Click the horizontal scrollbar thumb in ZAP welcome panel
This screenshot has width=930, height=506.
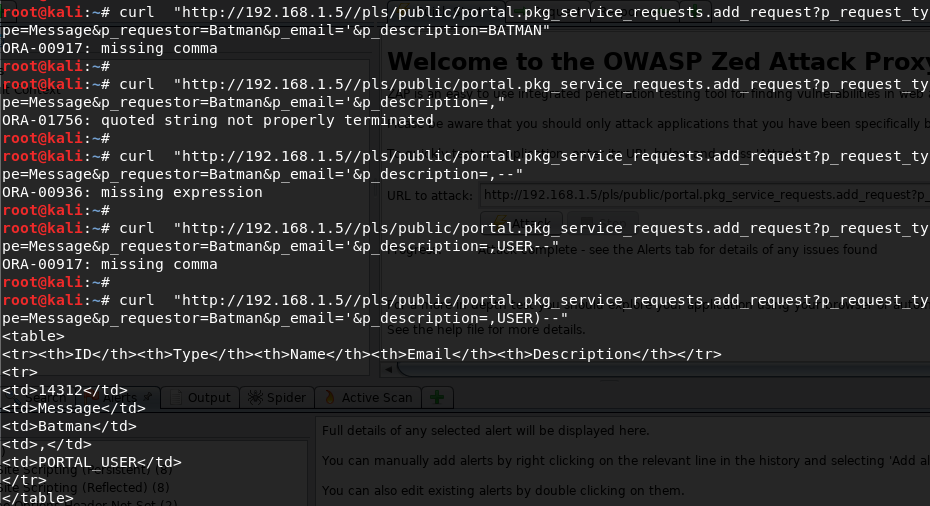[663, 370]
